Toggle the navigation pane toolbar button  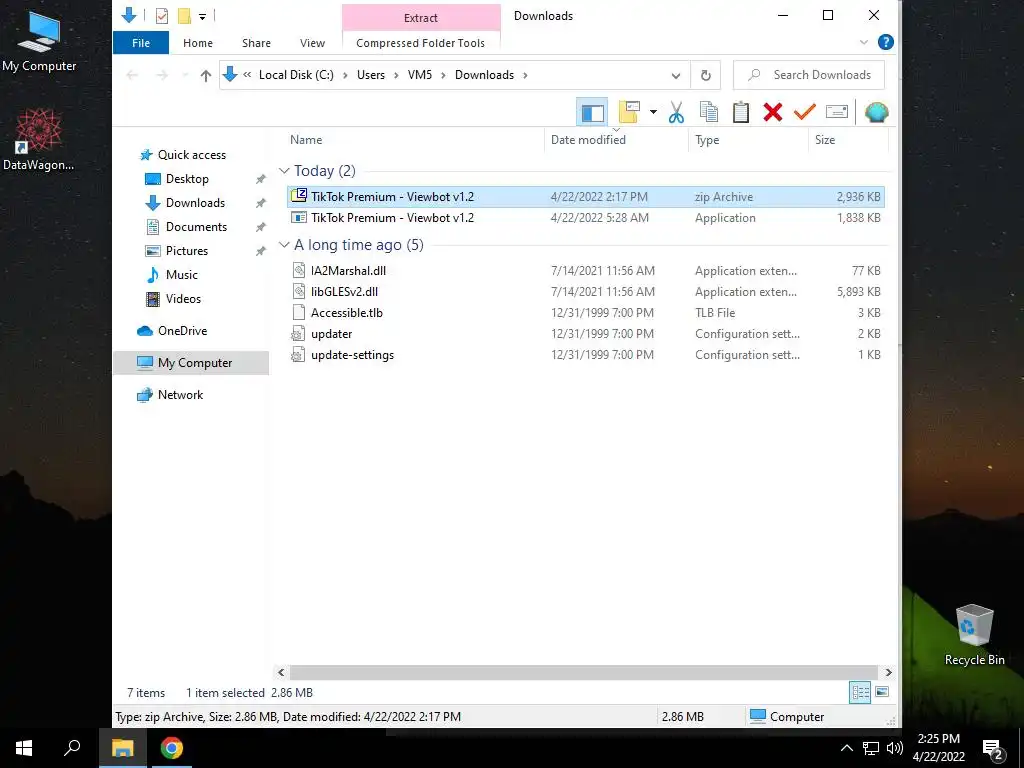click(x=592, y=112)
